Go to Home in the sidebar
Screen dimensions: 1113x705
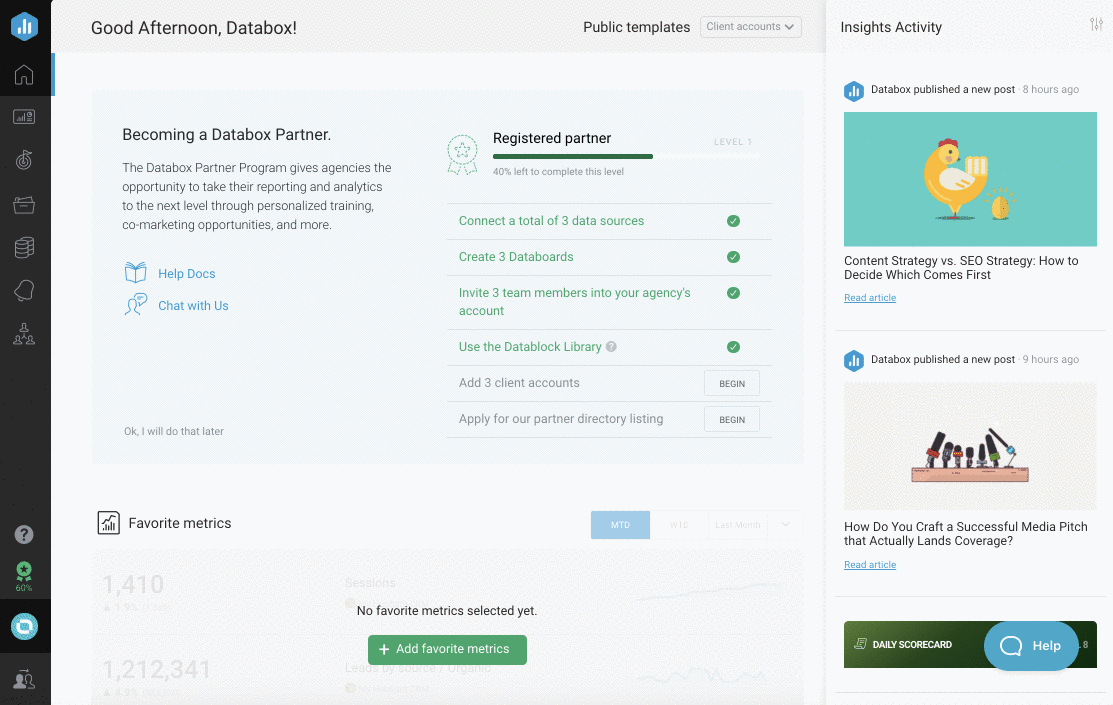(x=24, y=75)
